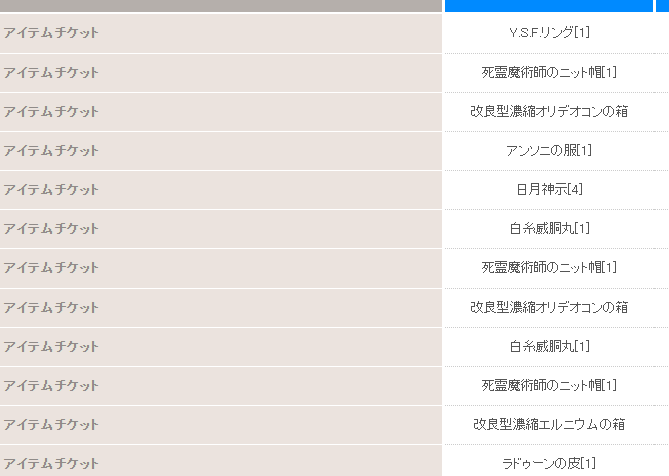Select アイテムチケット cell beside 改良型濃縮エルニウムの箱
Screen dimensions: 669x476
tap(221, 425)
